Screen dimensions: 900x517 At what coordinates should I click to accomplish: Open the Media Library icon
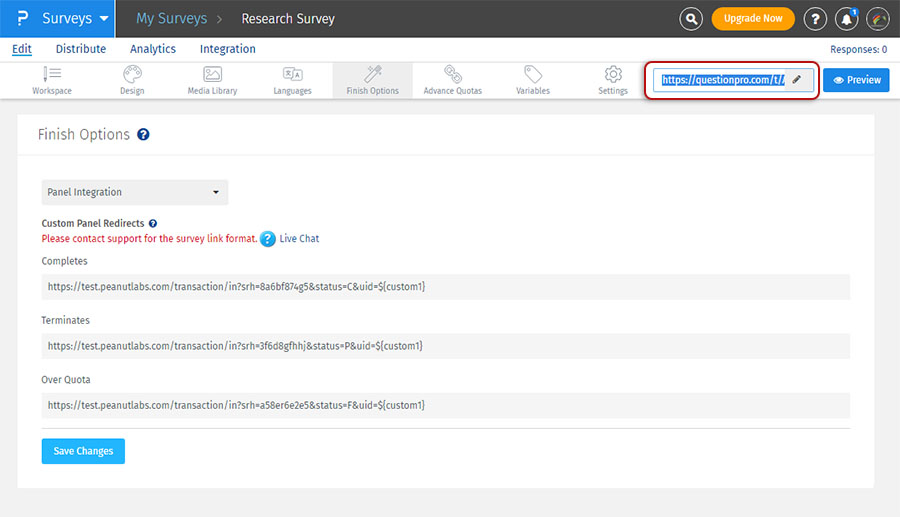[x=212, y=75]
